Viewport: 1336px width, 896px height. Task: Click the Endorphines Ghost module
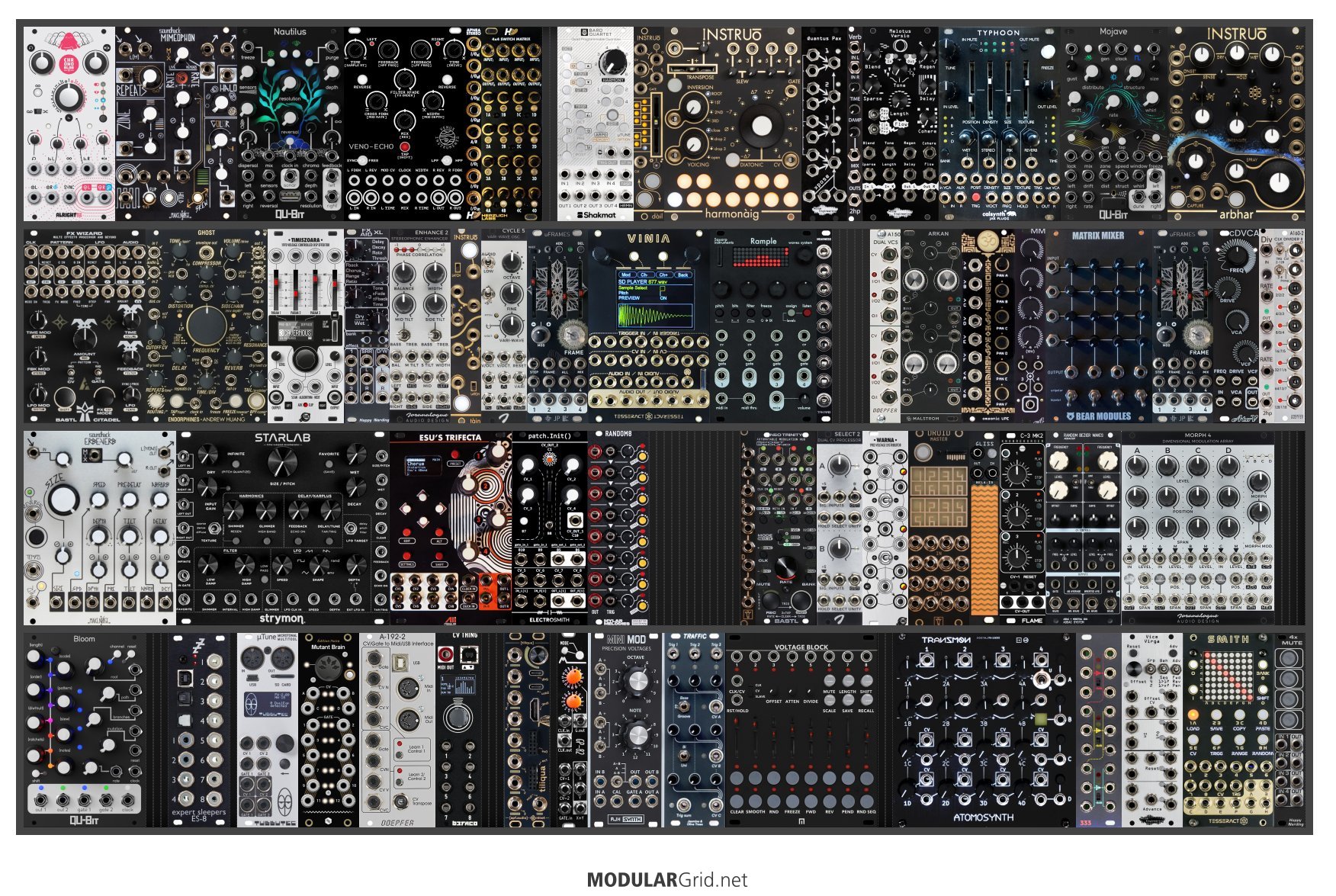click(x=207, y=326)
